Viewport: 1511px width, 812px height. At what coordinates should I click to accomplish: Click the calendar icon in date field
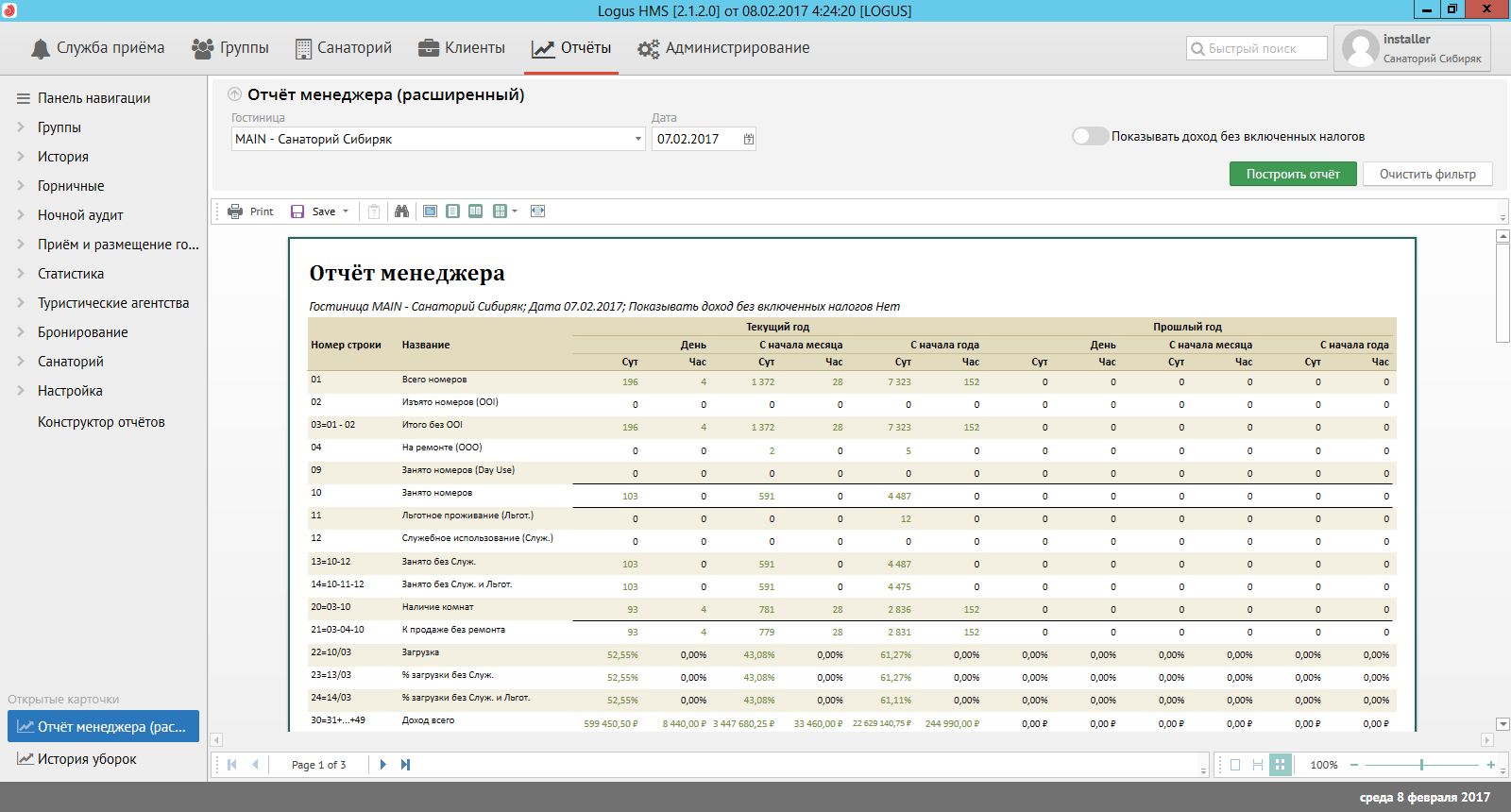(x=748, y=139)
